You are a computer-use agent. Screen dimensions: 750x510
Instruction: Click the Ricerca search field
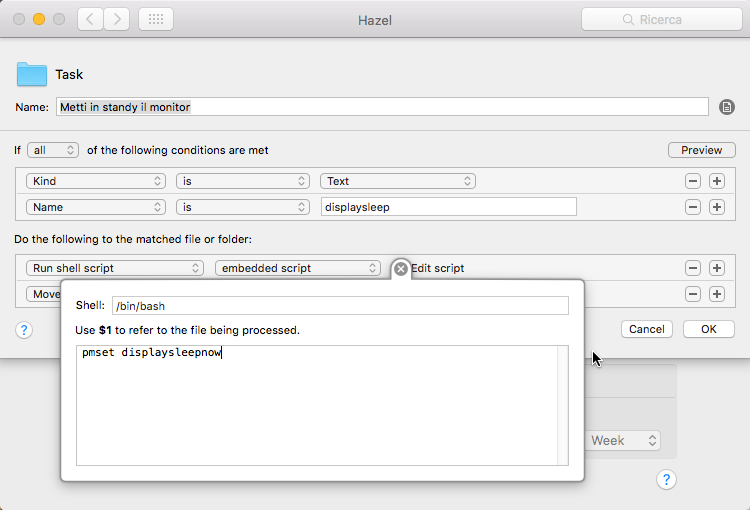(x=662, y=20)
